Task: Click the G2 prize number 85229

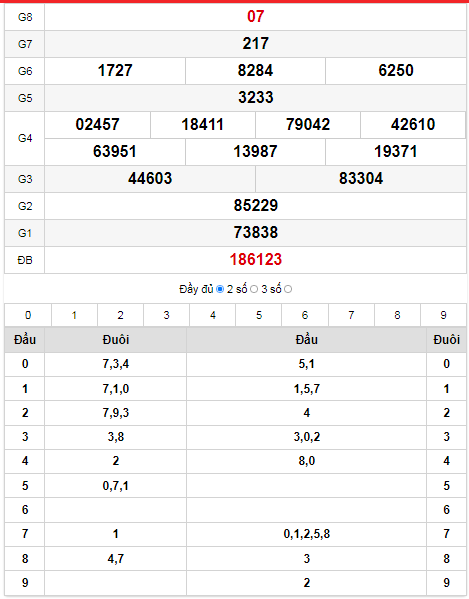Action: (x=256, y=206)
